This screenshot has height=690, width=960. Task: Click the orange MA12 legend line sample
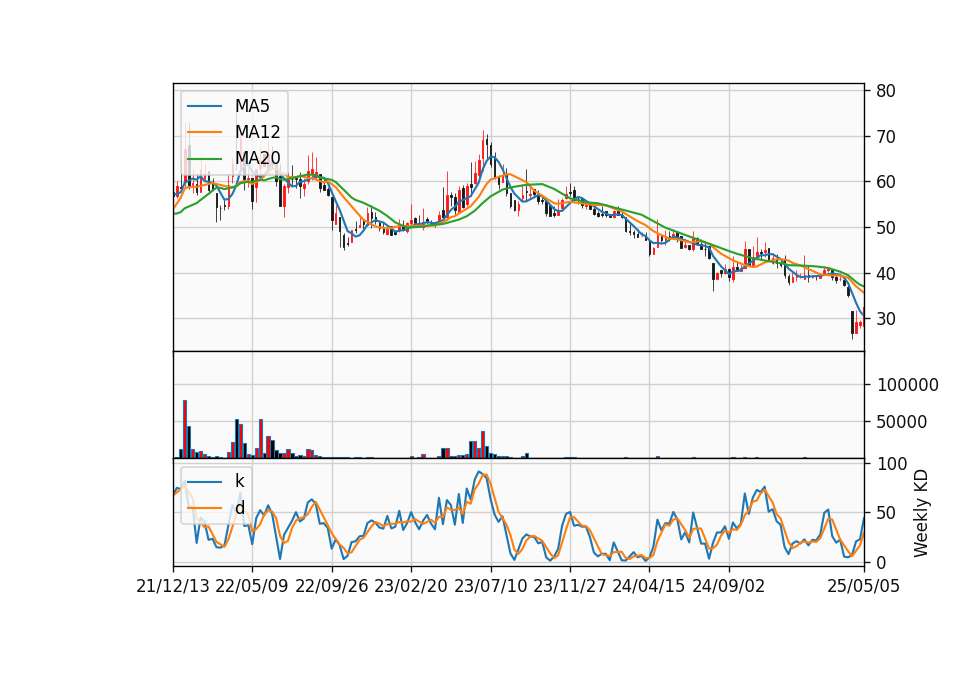click(204, 132)
